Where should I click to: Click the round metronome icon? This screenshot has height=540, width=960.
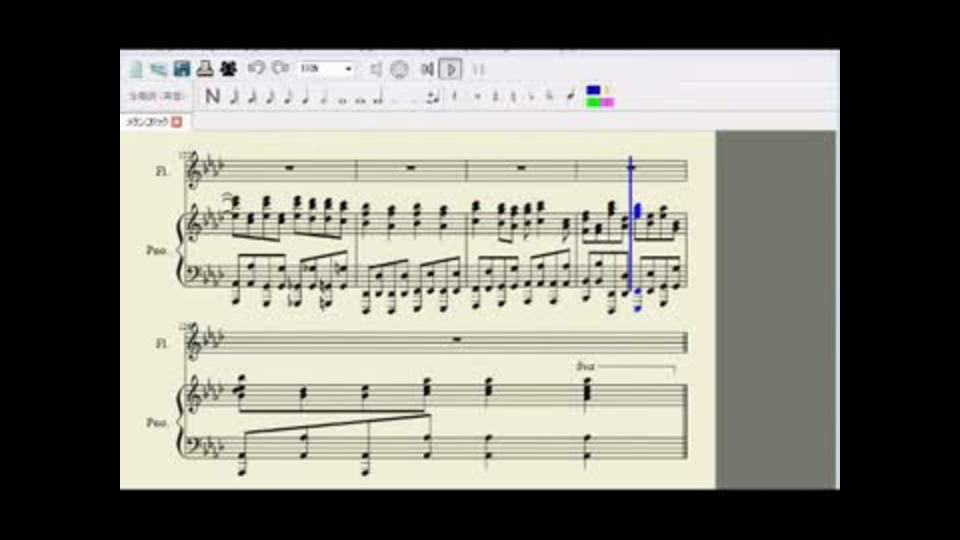pyautogui.click(x=399, y=69)
